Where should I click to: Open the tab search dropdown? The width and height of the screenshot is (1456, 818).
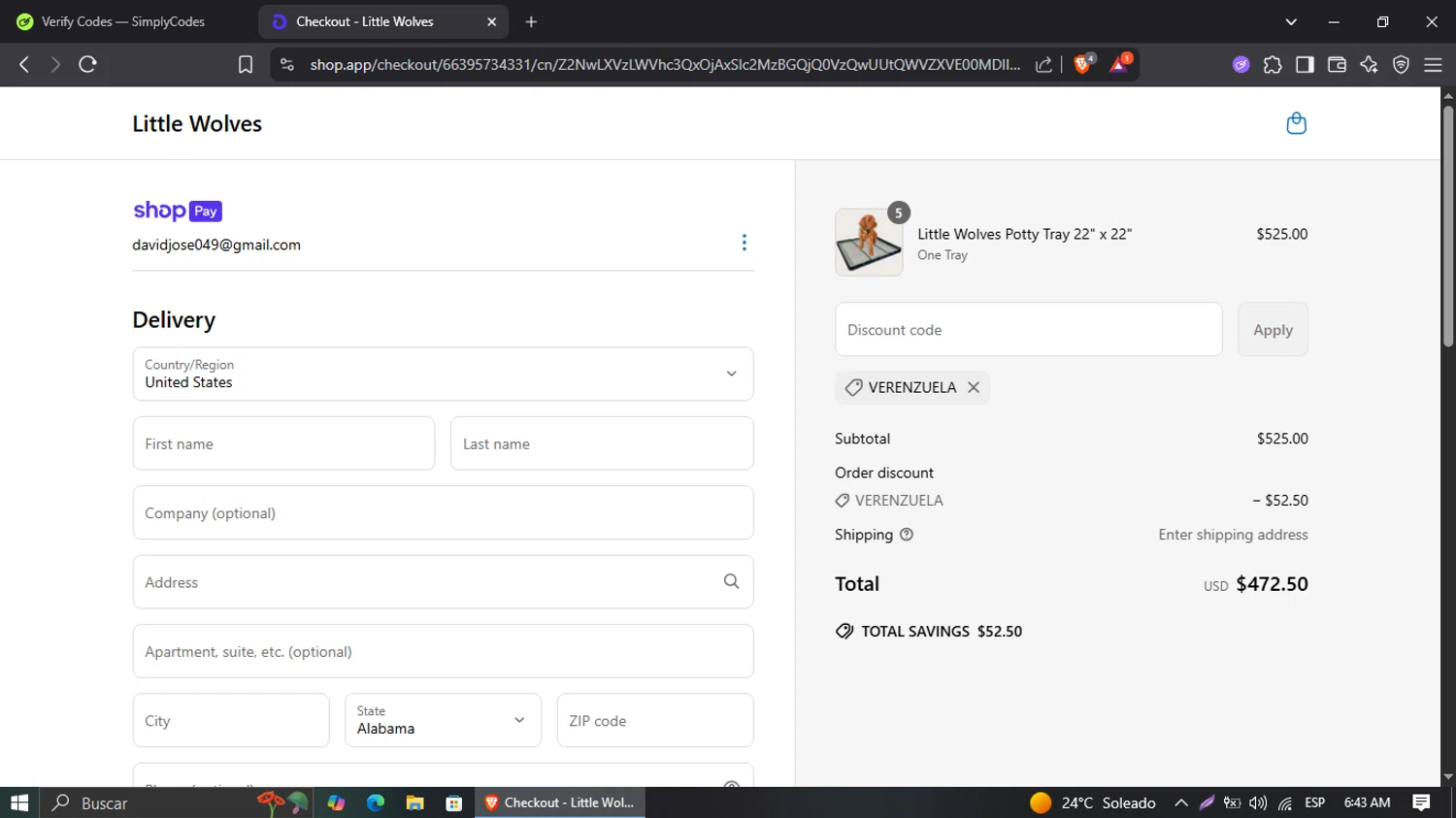[x=1291, y=21]
